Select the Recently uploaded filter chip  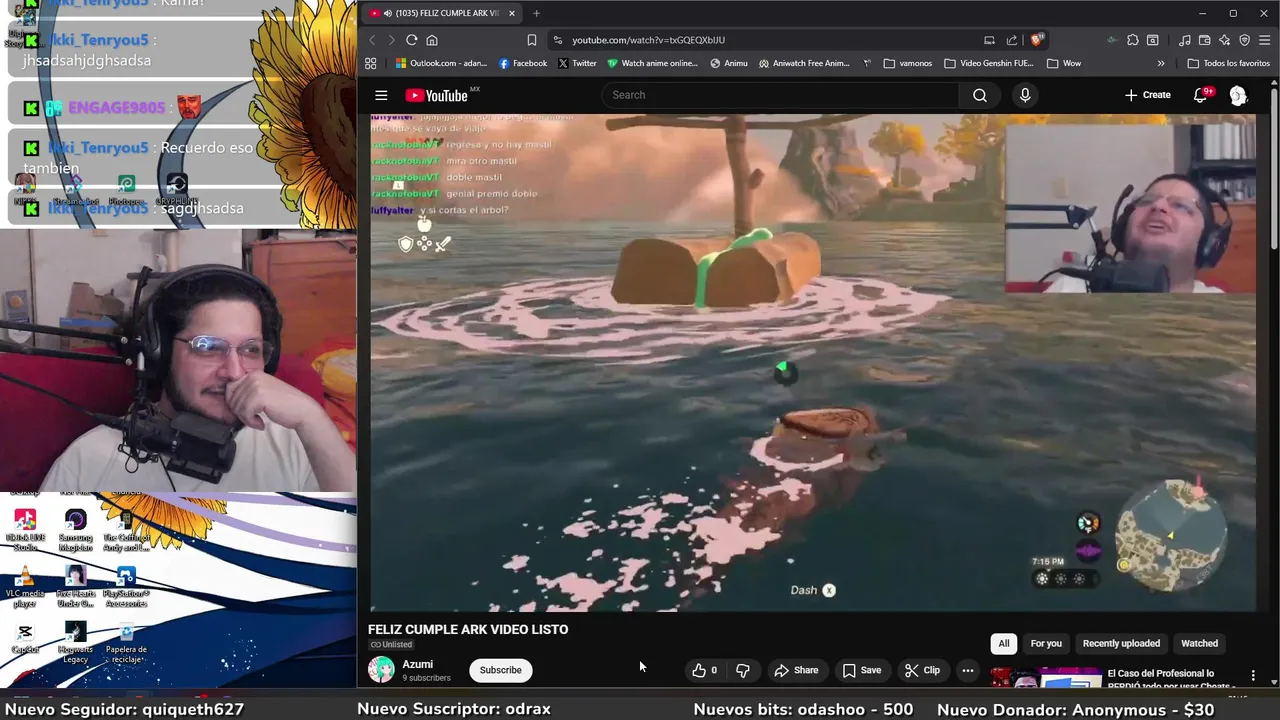1121,643
